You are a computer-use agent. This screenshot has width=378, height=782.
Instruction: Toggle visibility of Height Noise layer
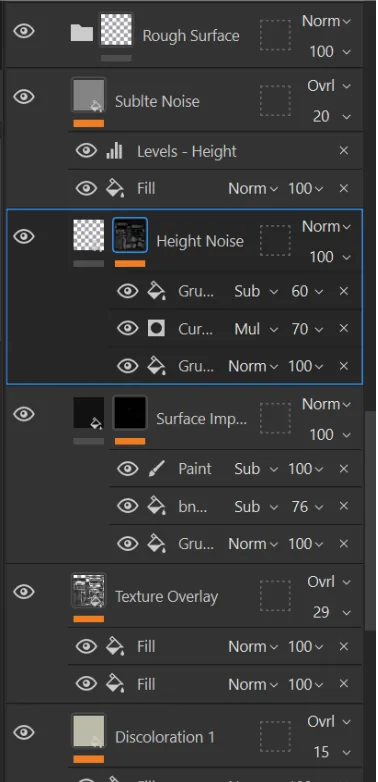click(x=24, y=236)
